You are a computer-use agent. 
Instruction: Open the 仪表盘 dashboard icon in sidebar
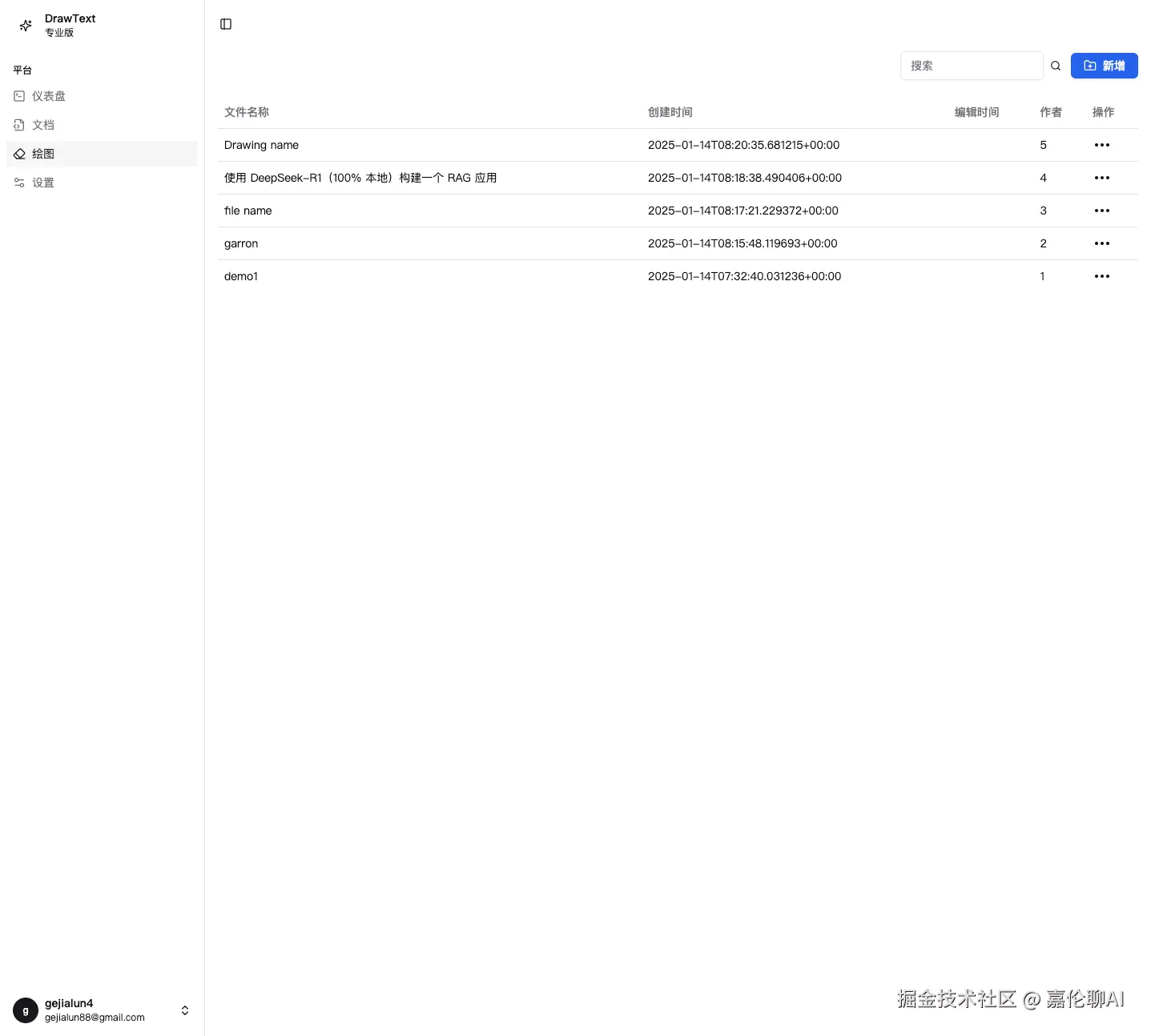[19, 95]
